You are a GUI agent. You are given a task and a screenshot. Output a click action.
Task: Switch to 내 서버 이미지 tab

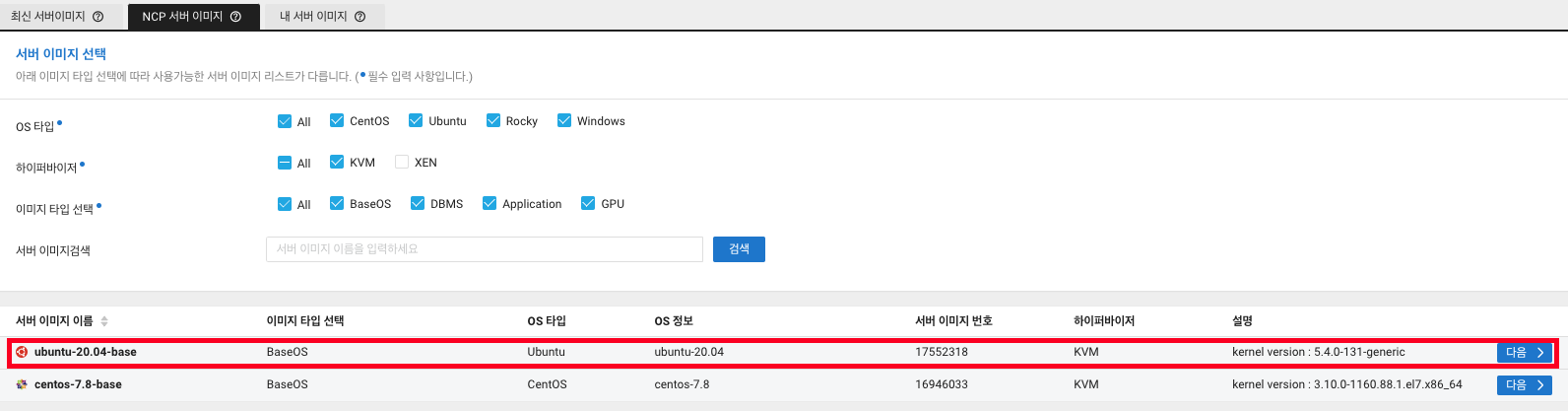[324, 17]
